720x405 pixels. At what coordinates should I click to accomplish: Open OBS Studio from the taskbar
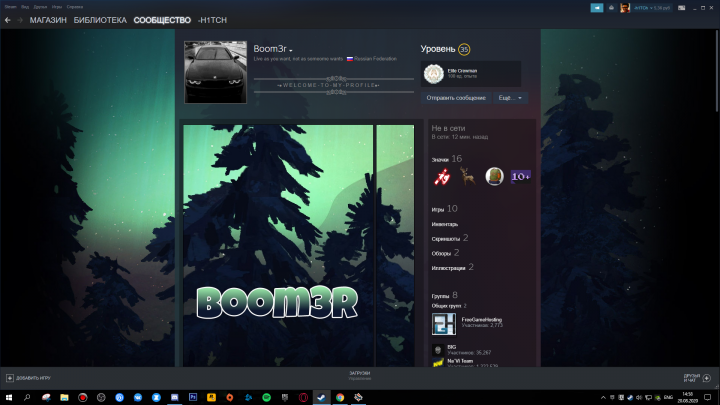101,397
